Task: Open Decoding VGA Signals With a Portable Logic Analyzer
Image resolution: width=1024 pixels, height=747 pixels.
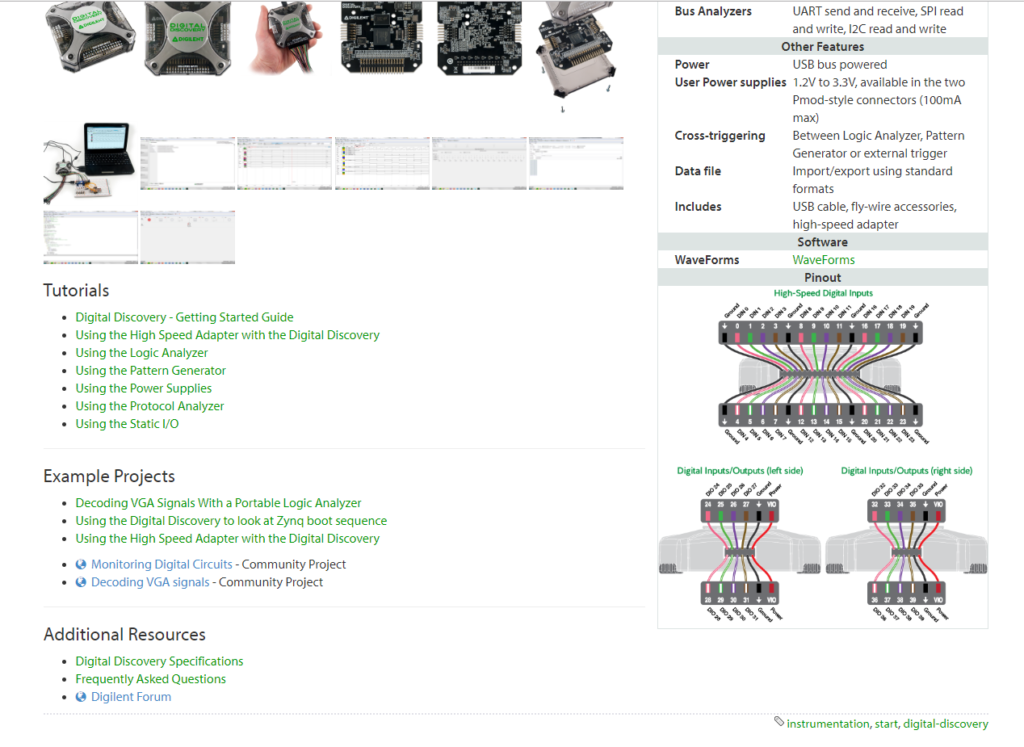Action: click(x=220, y=502)
